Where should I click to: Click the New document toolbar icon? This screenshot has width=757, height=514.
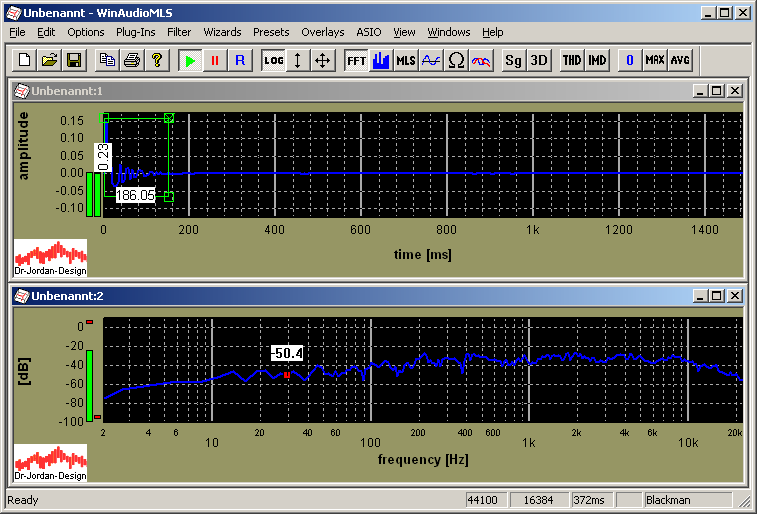click(25, 60)
